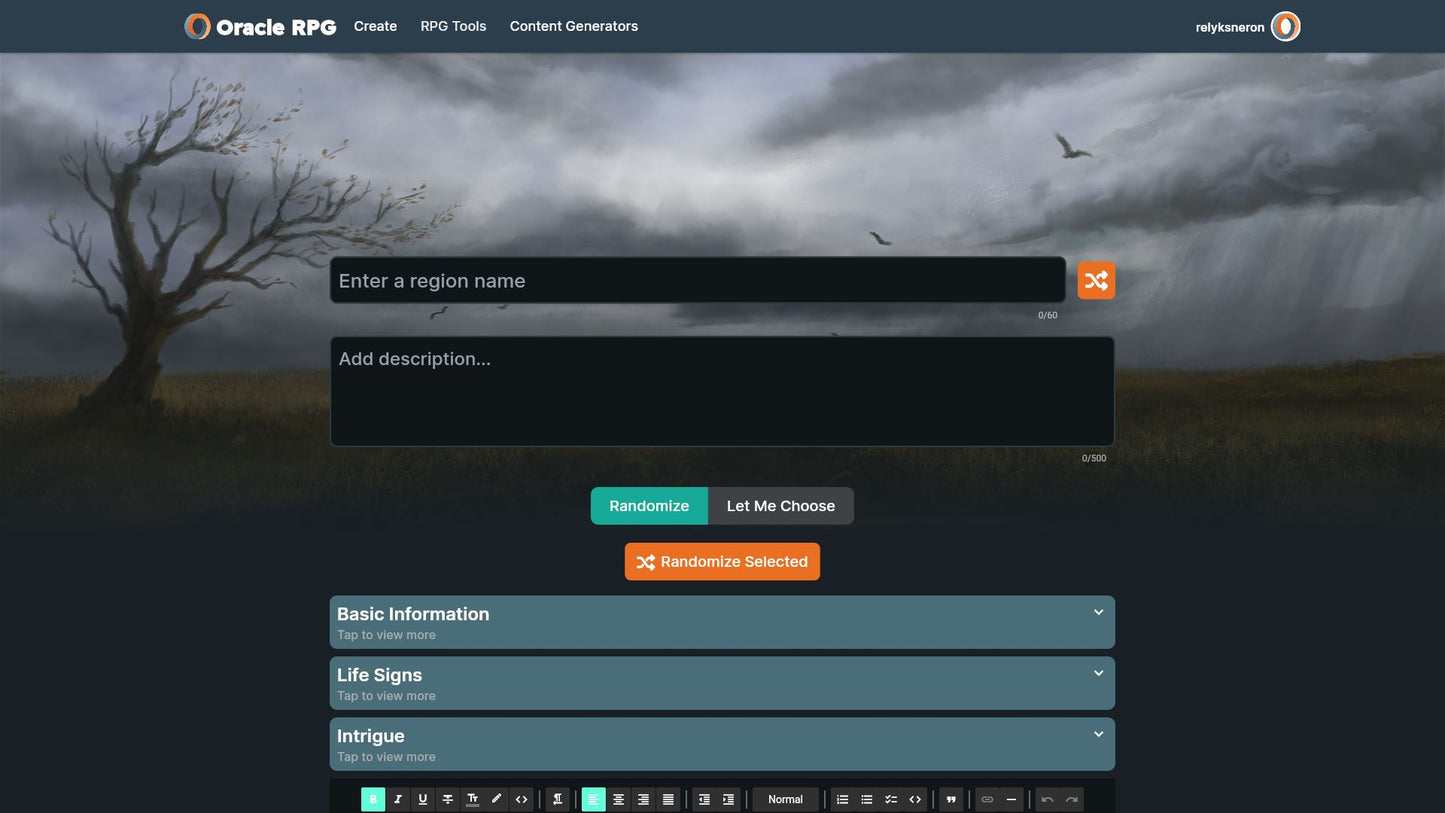Toggle bold formatting button
Screen dimensions: 1445x813
pos(373,799)
